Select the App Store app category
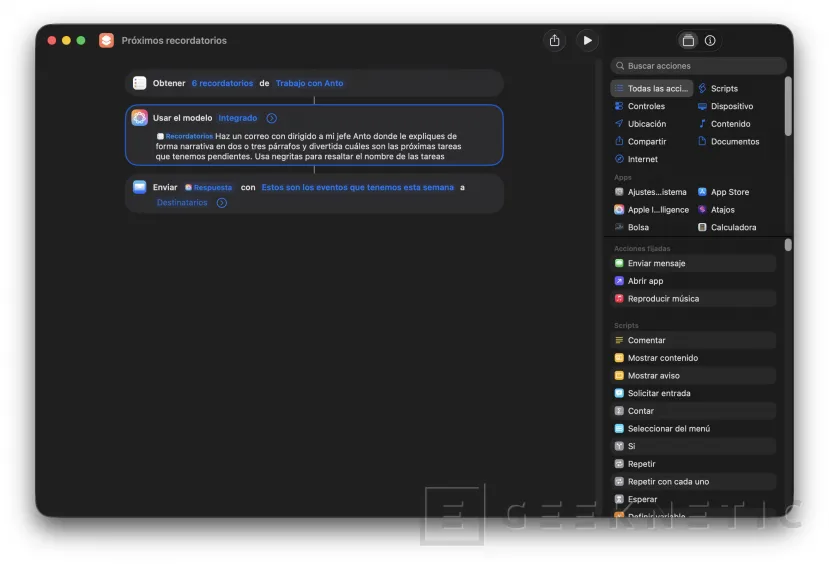The image size is (829, 564). tap(729, 192)
